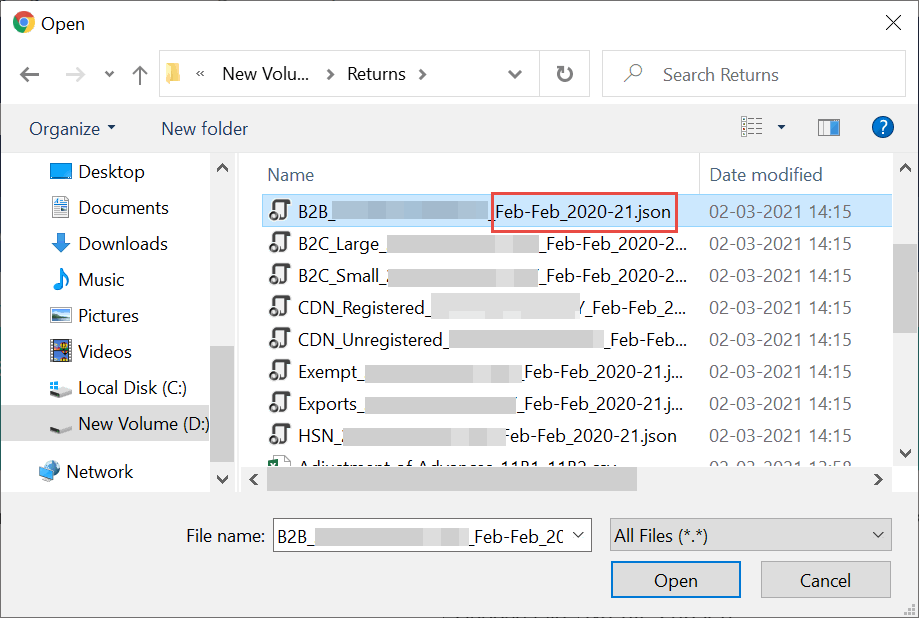This screenshot has width=919, height=618.
Task: Click the Cancel button
Action: tap(825, 580)
